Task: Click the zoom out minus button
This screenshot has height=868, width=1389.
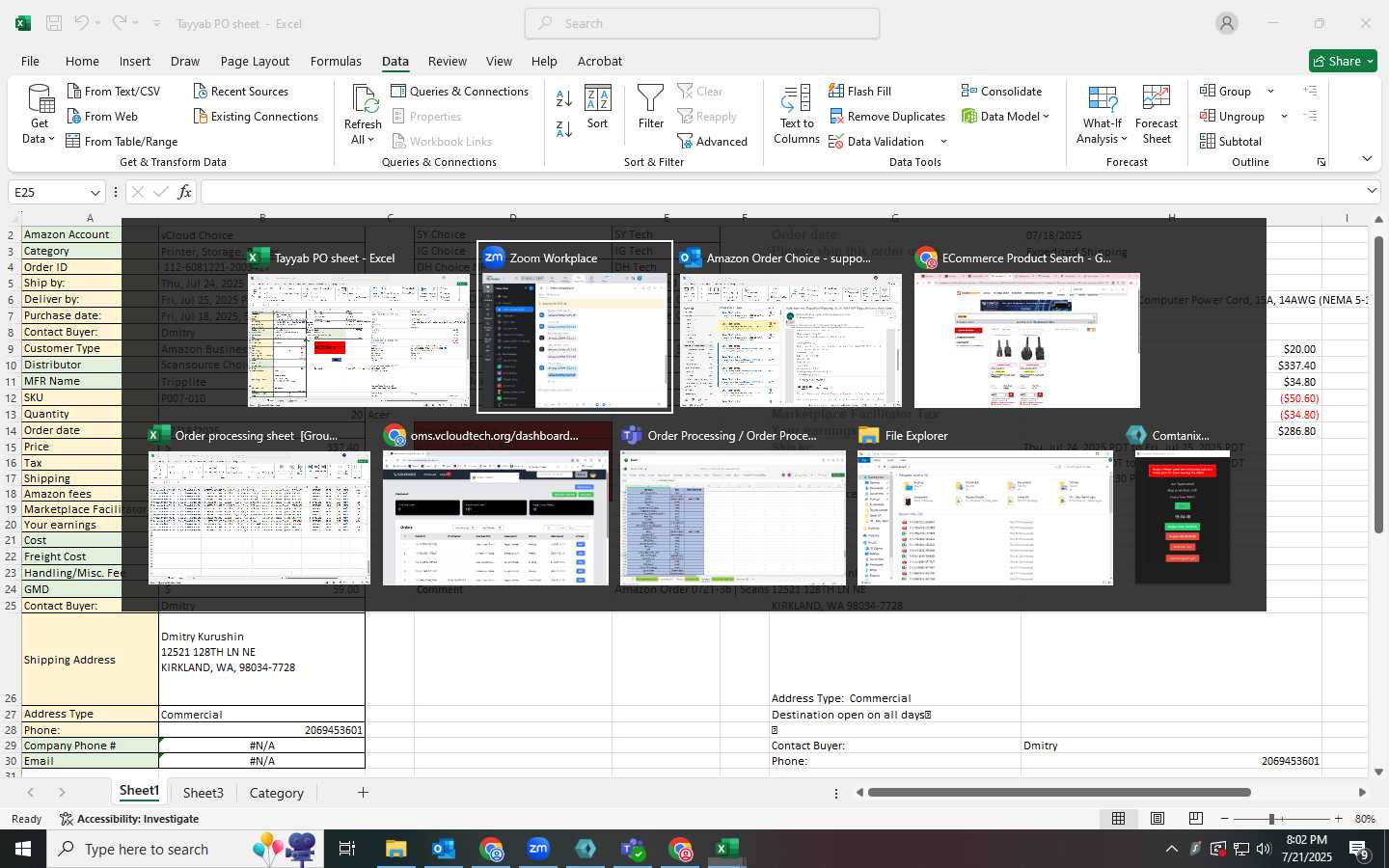Action: click(x=1225, y=819)
